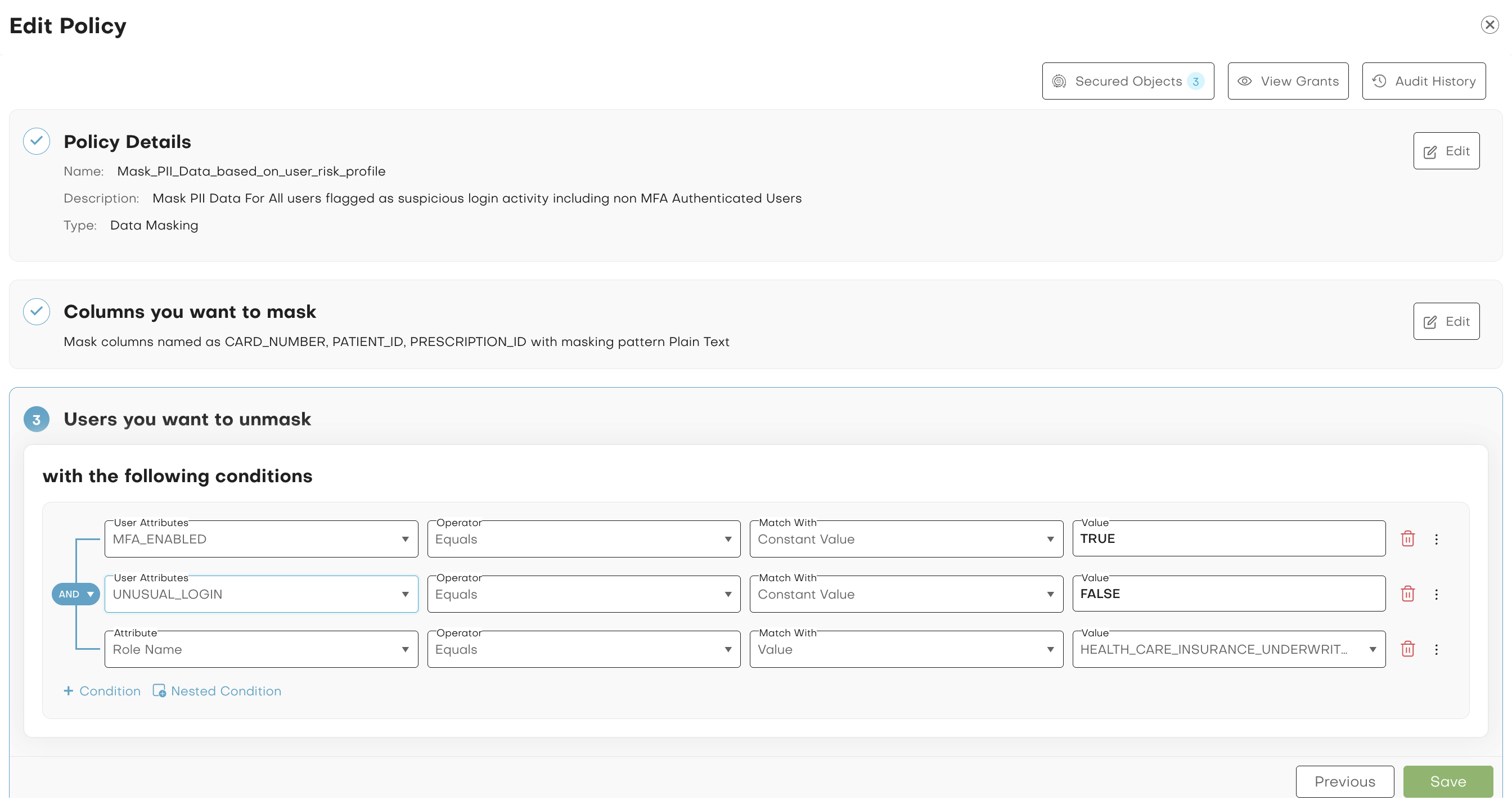Open more options for Role Name row
This screenshot has width=1512, height=809.
click(x=1435, y=649)
